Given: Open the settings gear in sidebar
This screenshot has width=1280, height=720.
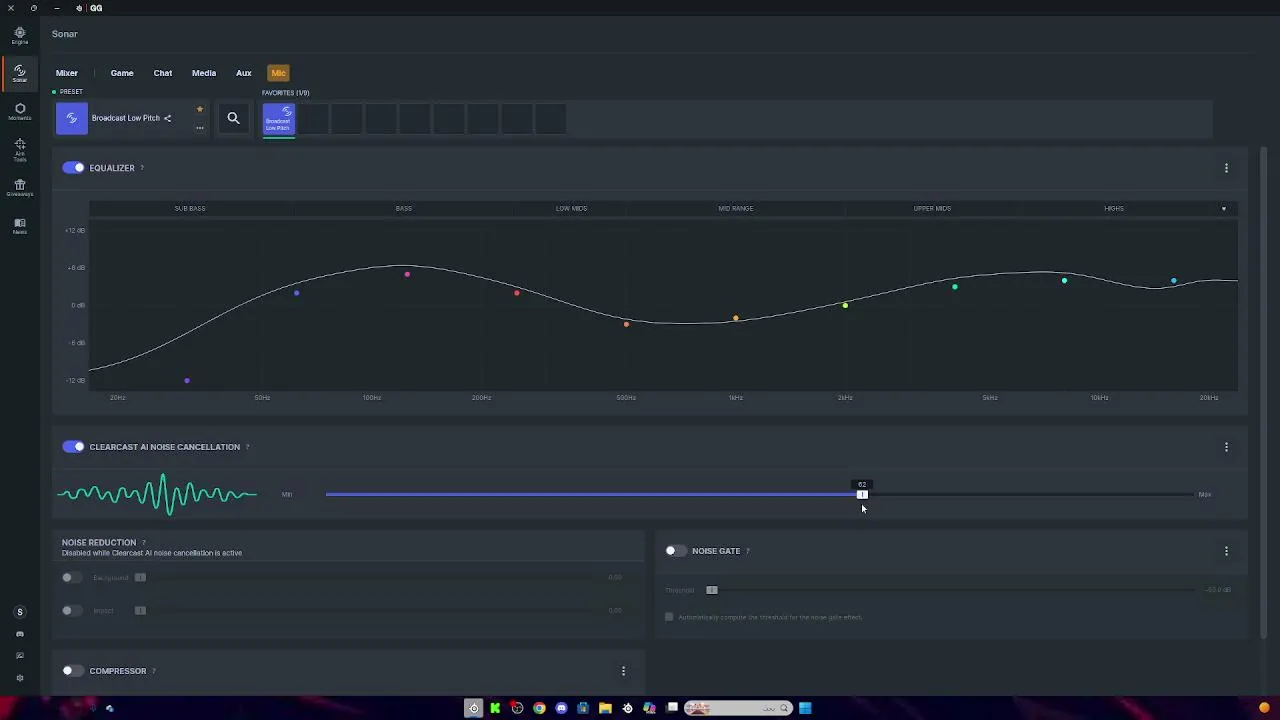Looking at the screenshot, I should click(19, 678).
